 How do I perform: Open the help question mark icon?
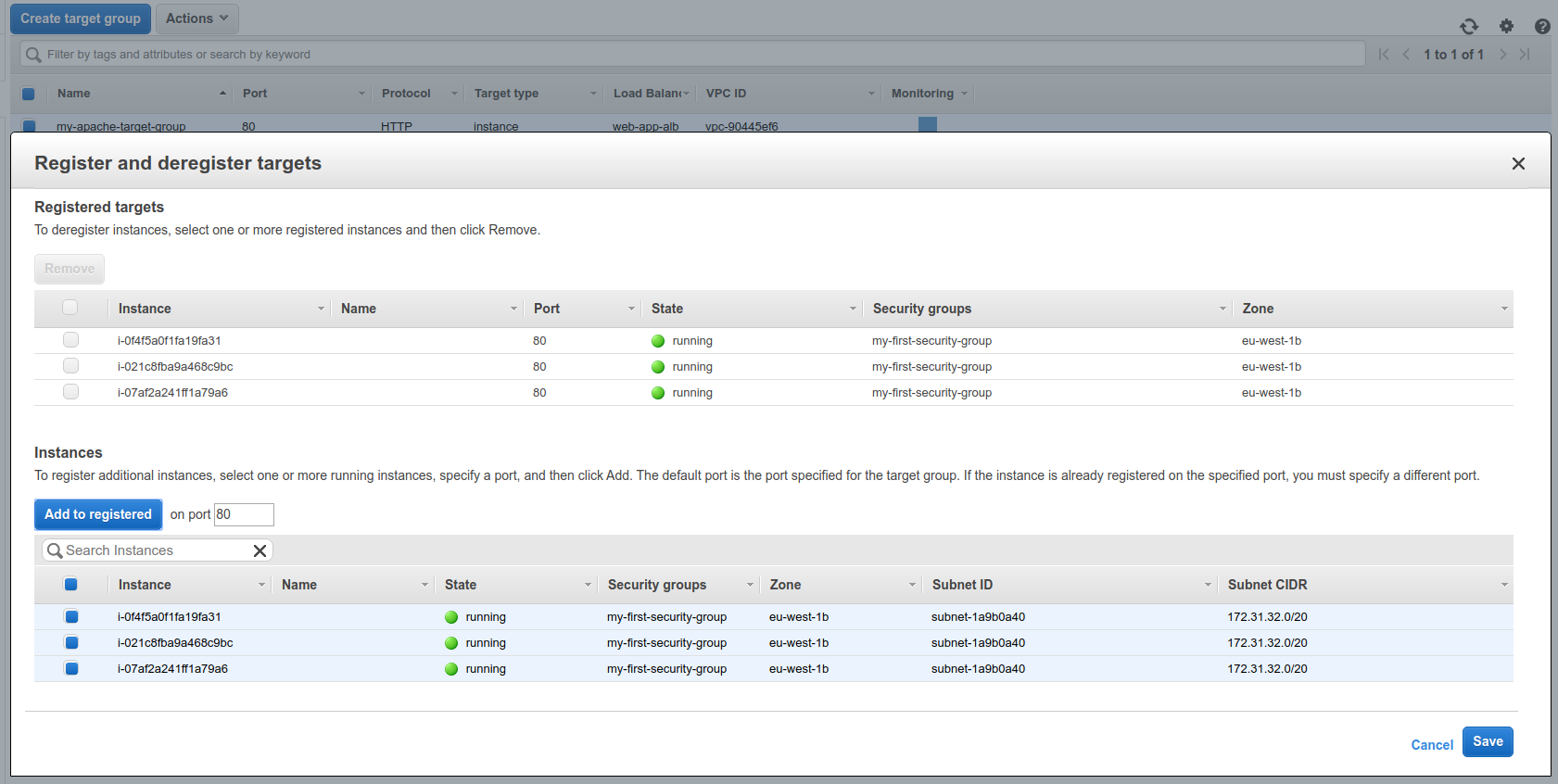coord(1542,27)
